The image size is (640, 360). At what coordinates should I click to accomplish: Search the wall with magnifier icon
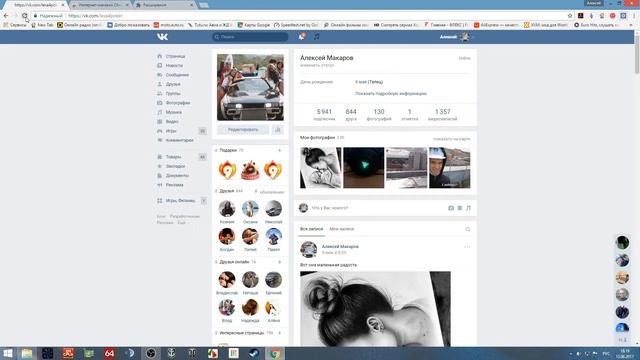468,229
